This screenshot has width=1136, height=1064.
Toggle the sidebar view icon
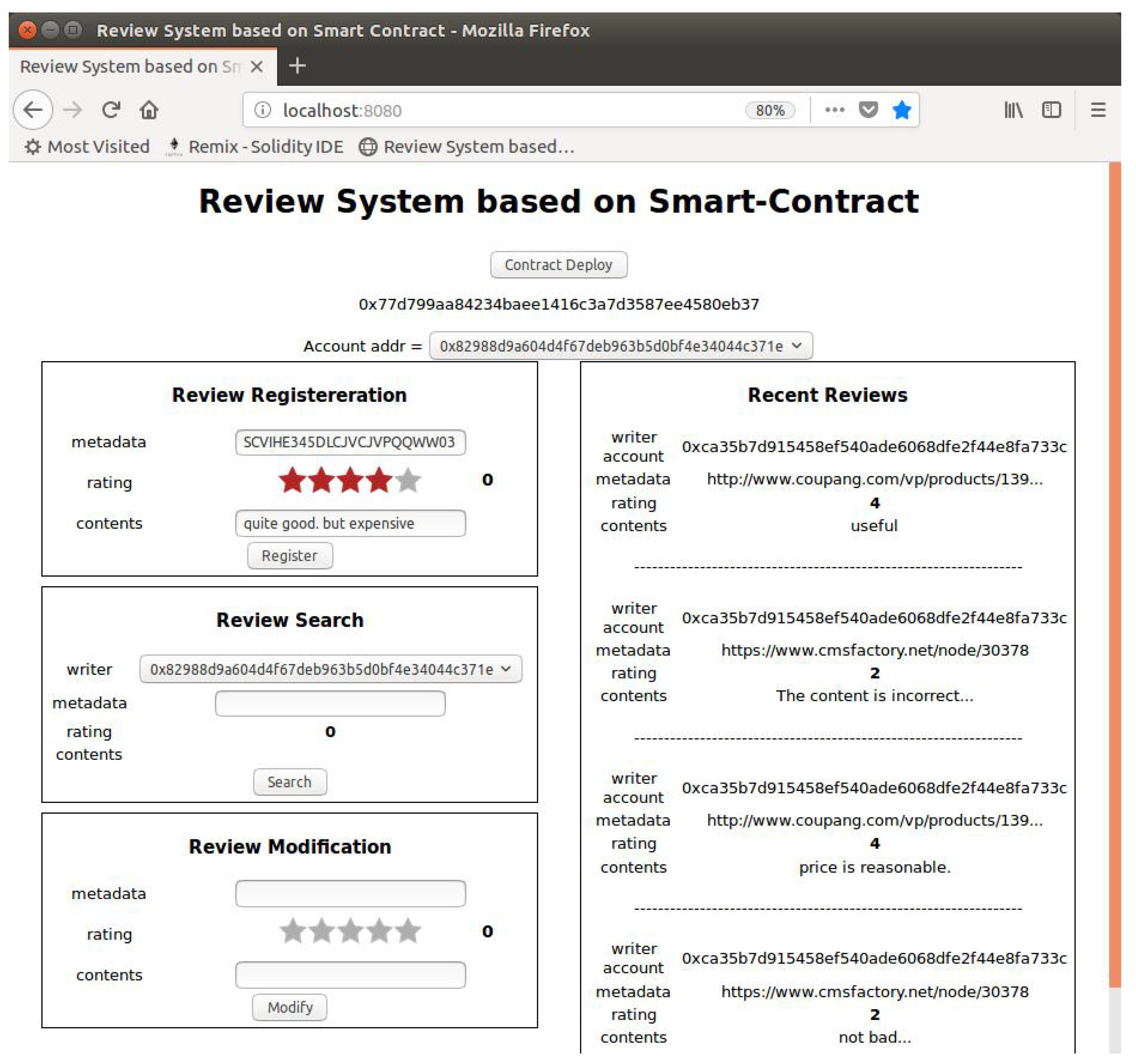point(1051,110)
